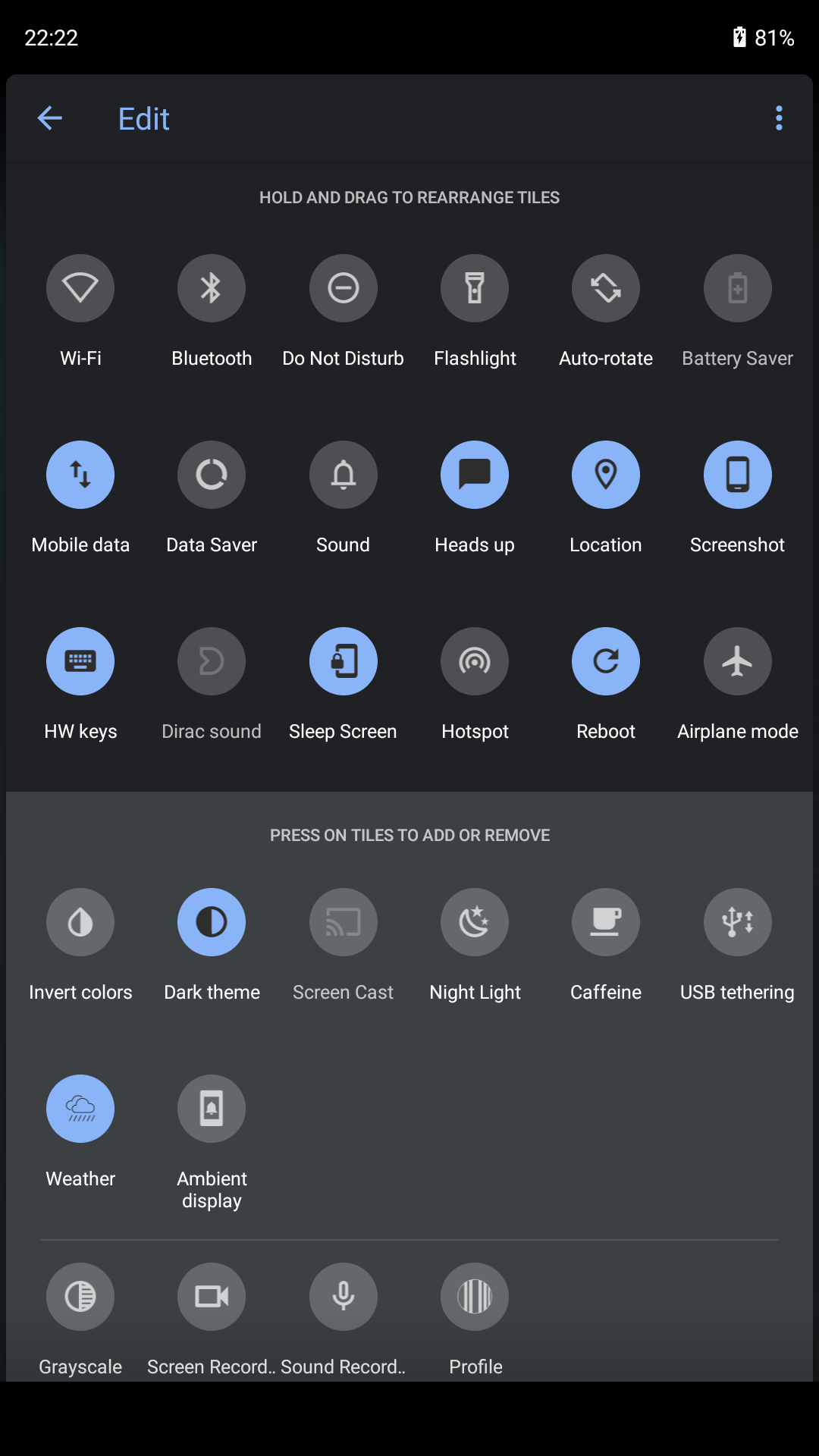This screenshot has height=1456, width=819.
Task: Open the three-dot overflow menu
Action: point(779,118)
